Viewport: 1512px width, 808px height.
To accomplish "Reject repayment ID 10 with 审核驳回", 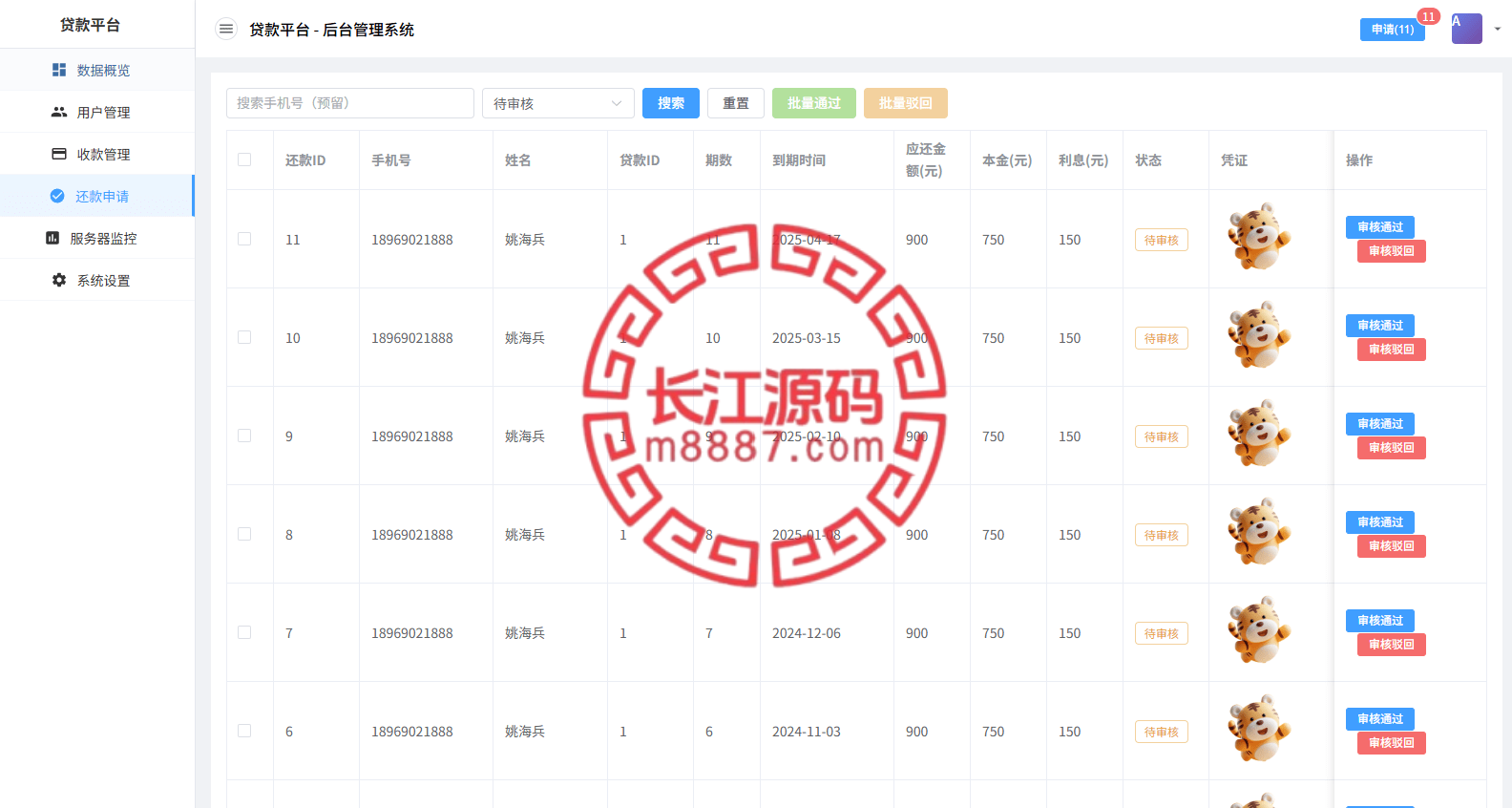I will coord(1392,350).
